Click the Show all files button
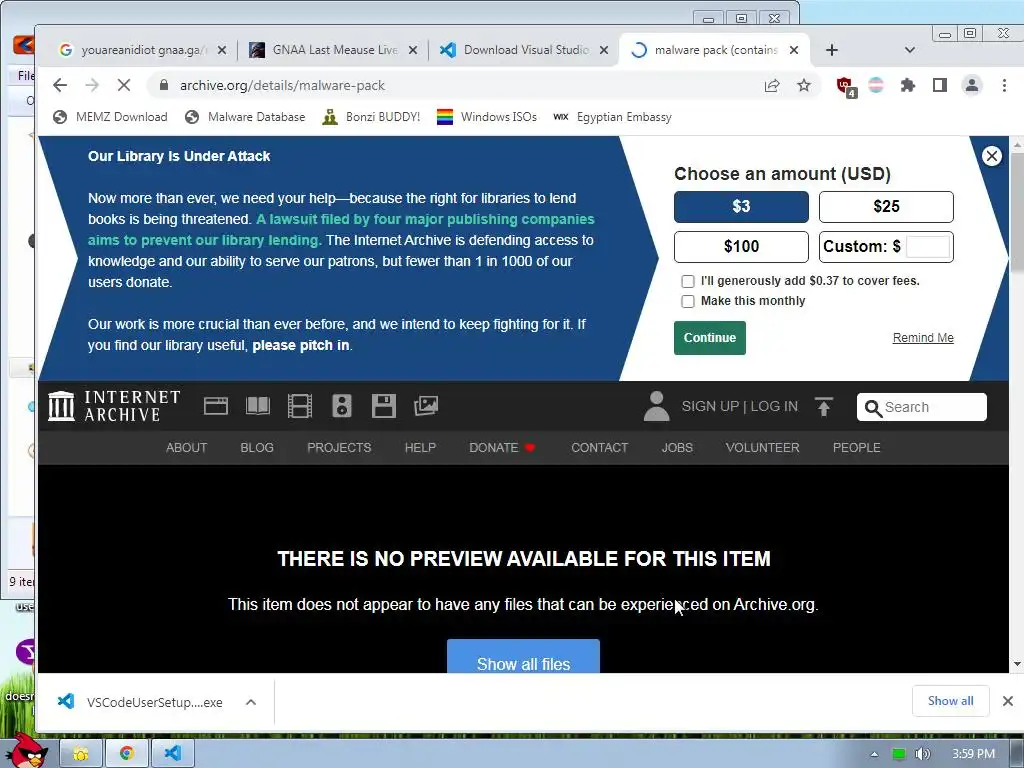1024x768 pixels. (x=523, y=656)
